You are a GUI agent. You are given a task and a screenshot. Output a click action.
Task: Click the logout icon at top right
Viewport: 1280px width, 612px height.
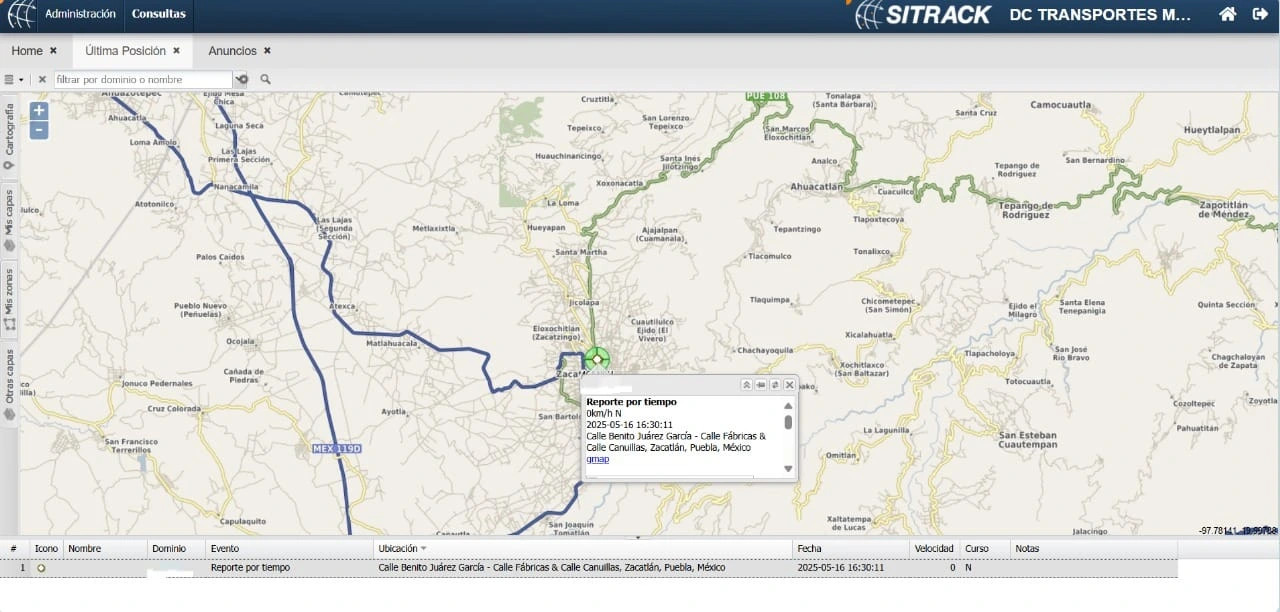tap(1260, 14)
